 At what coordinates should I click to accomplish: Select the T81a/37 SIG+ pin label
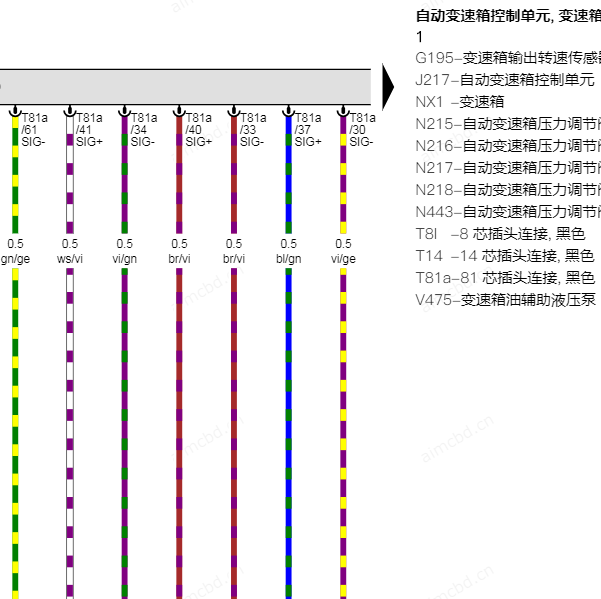pyautogui.click(x=308, y=130)
